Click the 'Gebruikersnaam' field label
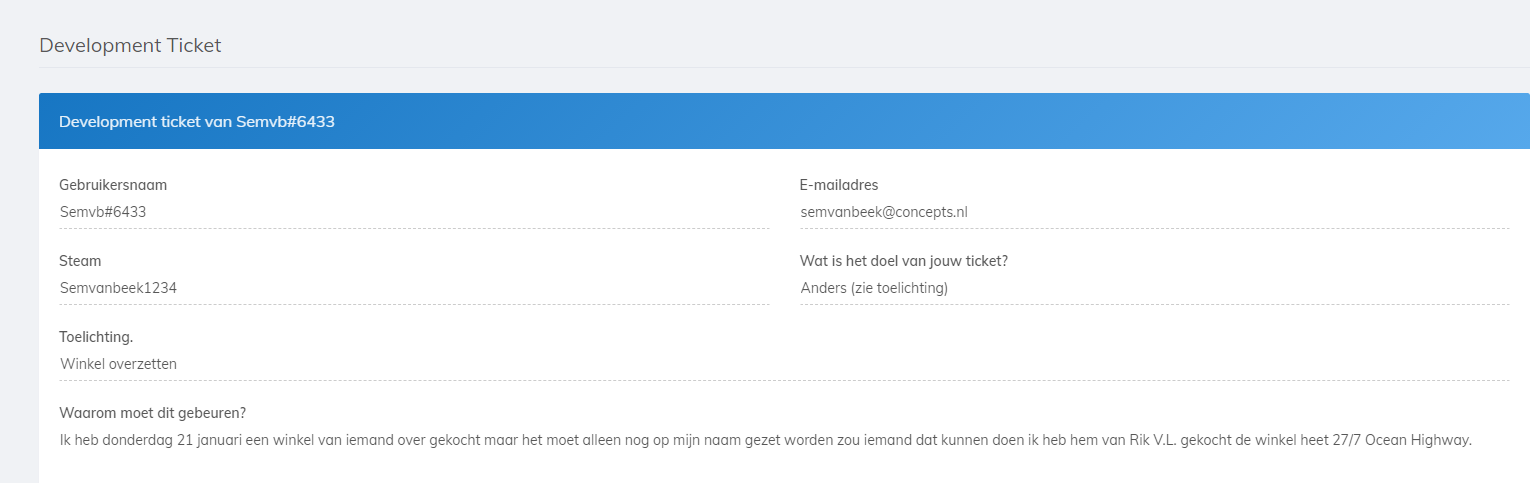 pyautogui.click(x=113, y=185)
